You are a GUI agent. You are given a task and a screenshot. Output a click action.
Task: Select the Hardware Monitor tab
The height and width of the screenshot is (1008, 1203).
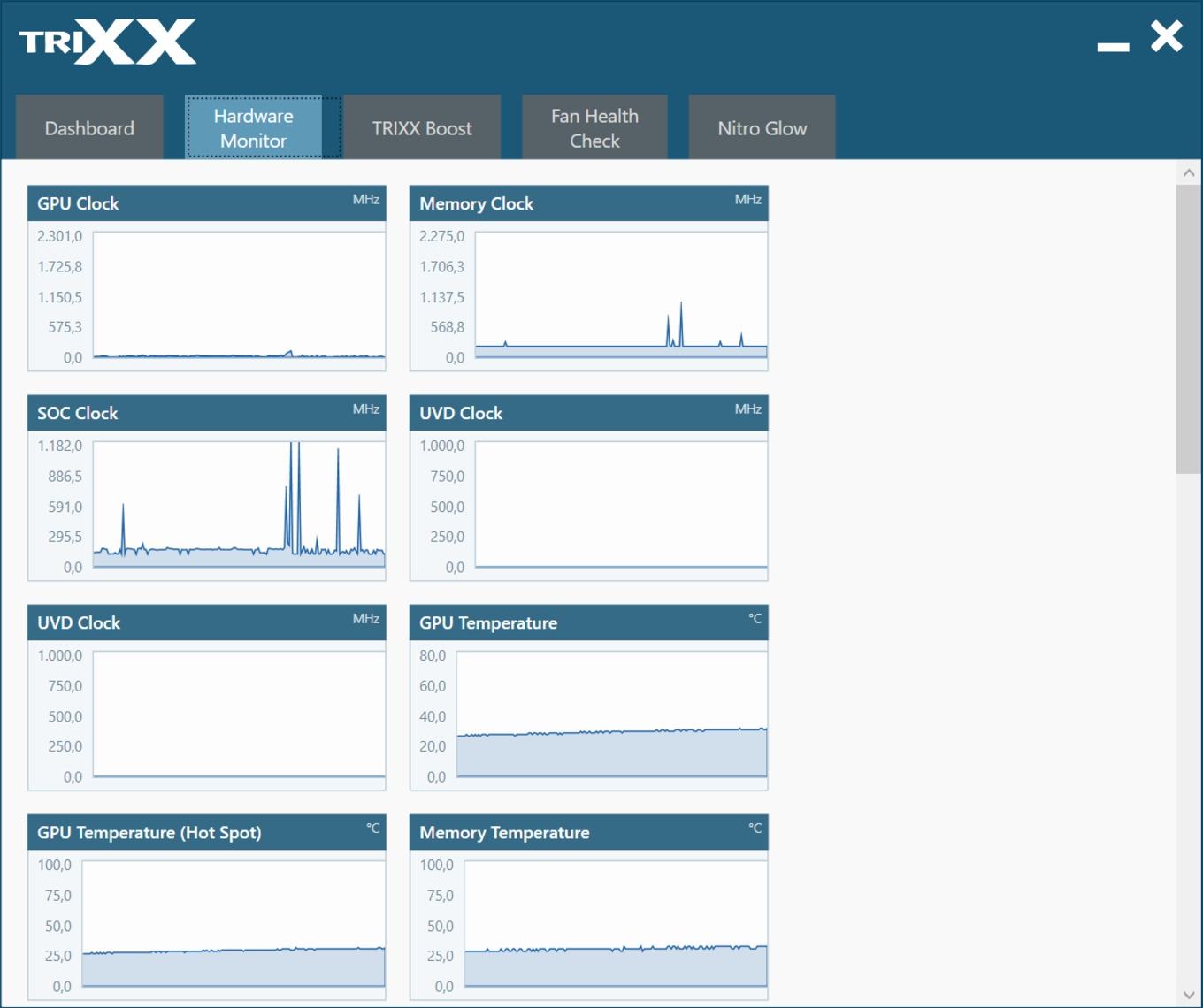click(254, 127)
